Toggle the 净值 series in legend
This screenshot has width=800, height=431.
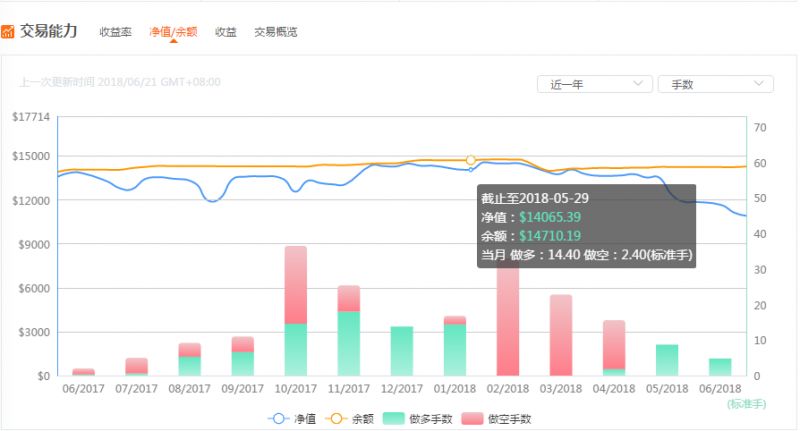pos(292,419)
